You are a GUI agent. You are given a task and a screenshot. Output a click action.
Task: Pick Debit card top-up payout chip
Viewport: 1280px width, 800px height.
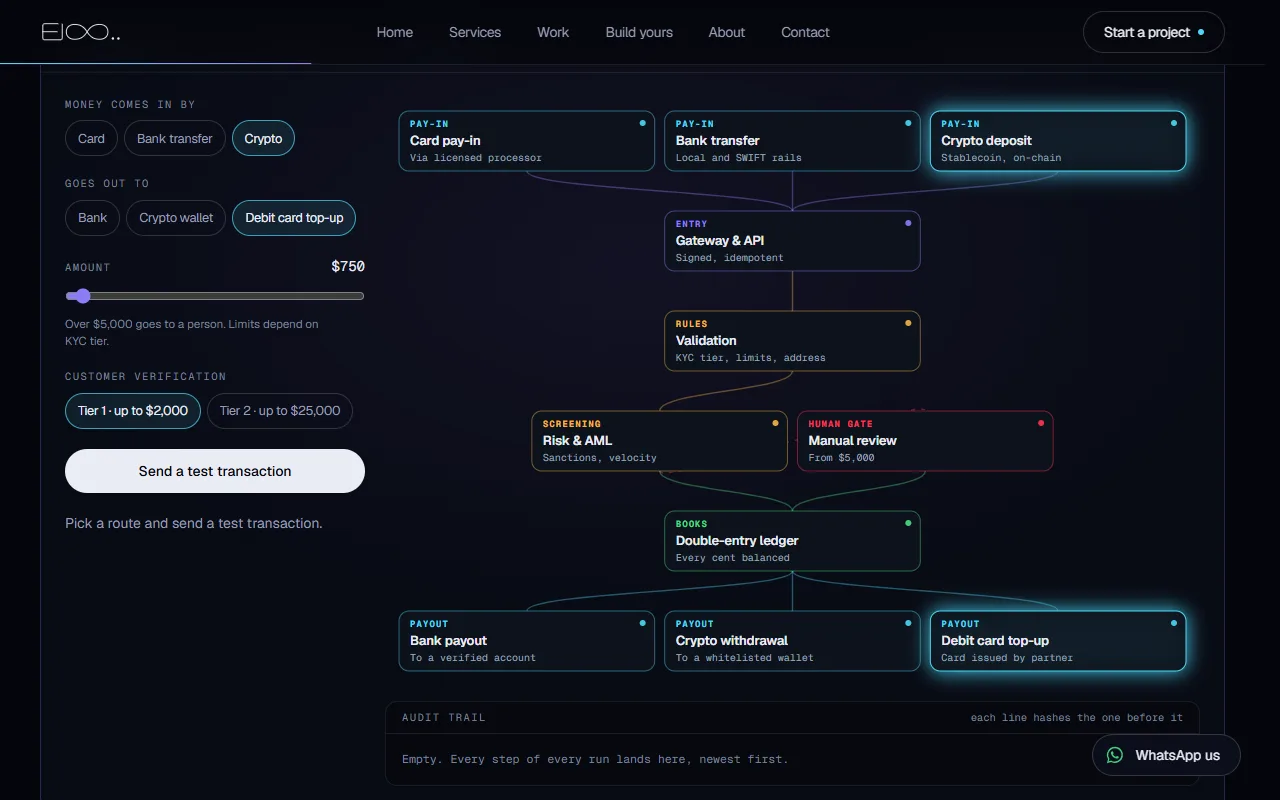click(x=294, y=217)
